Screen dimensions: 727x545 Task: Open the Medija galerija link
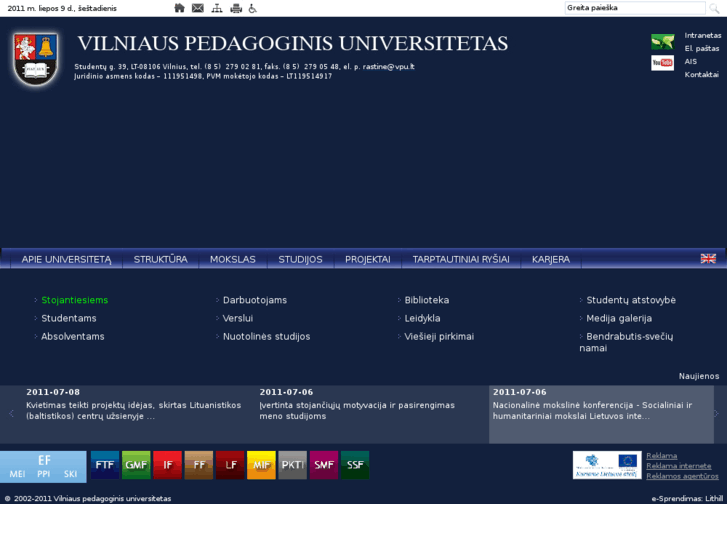tap(619, 318)
